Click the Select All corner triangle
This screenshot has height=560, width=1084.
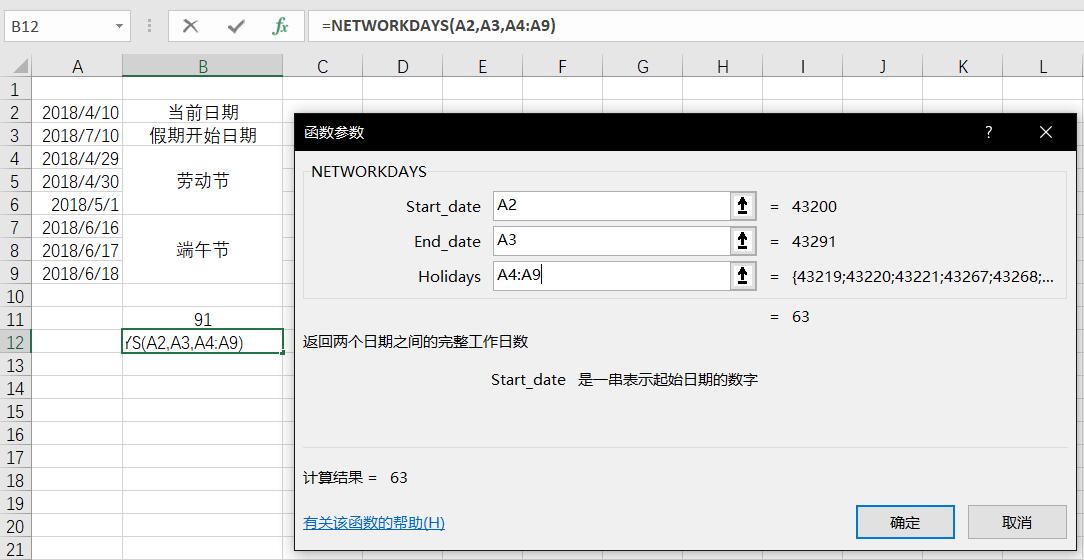(x=21, y=66)
